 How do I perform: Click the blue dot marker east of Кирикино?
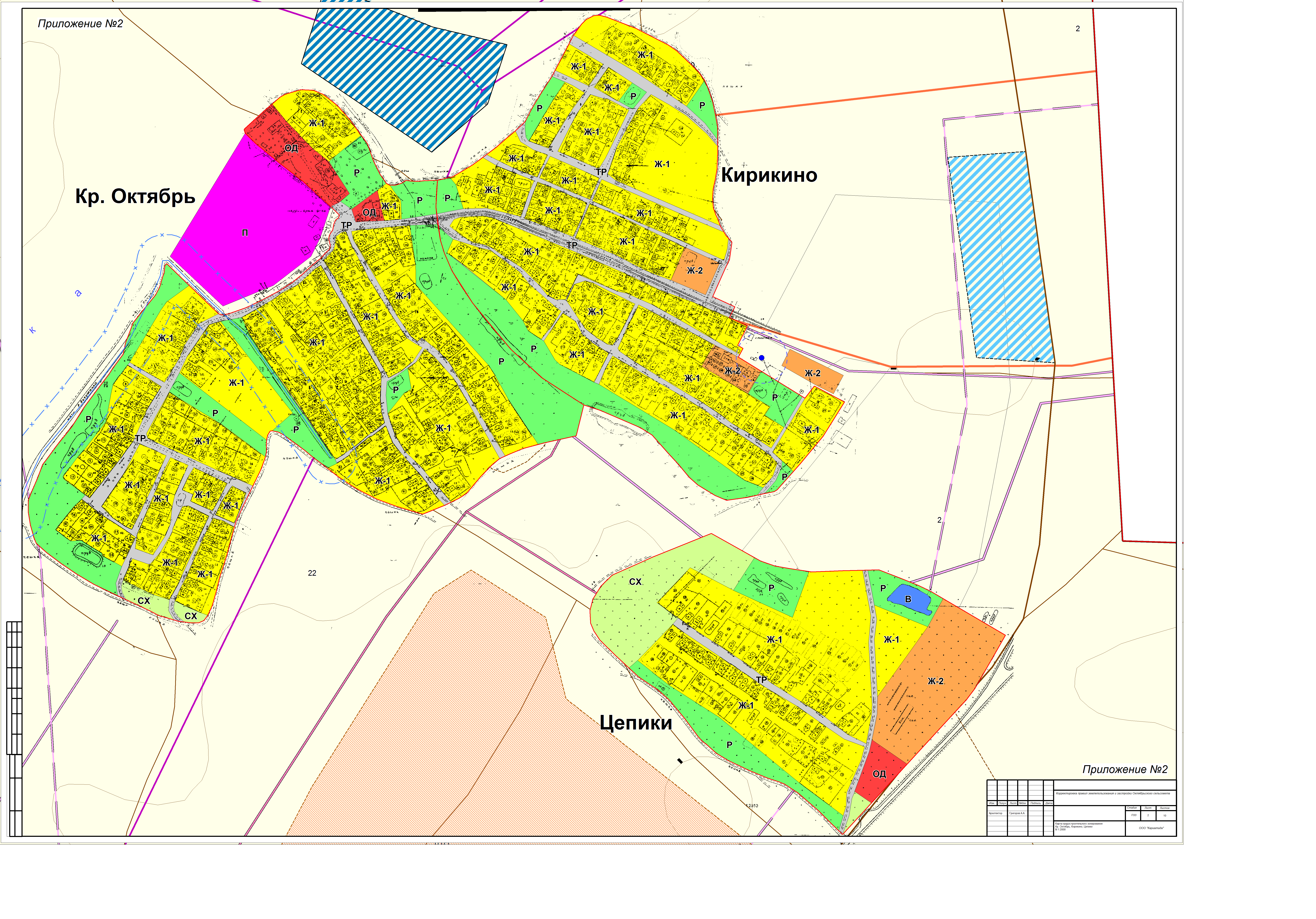pyautogui.click(x=762, y=358)
